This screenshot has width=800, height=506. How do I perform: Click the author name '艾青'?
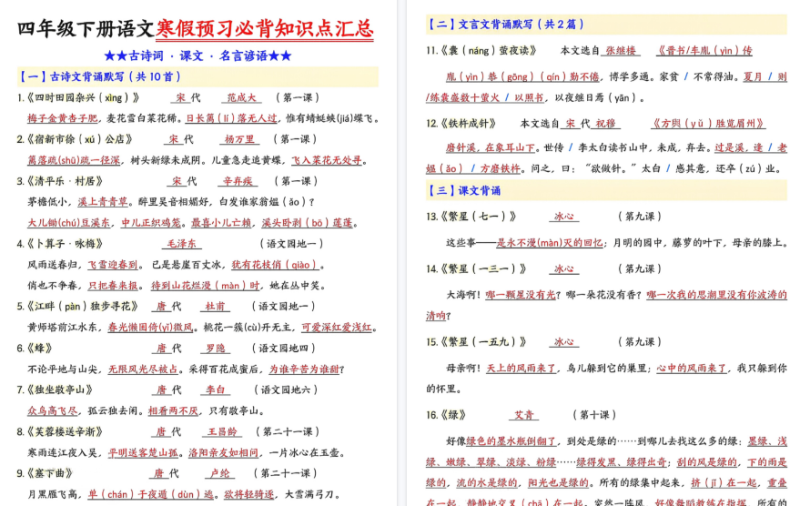coord(524,415)
